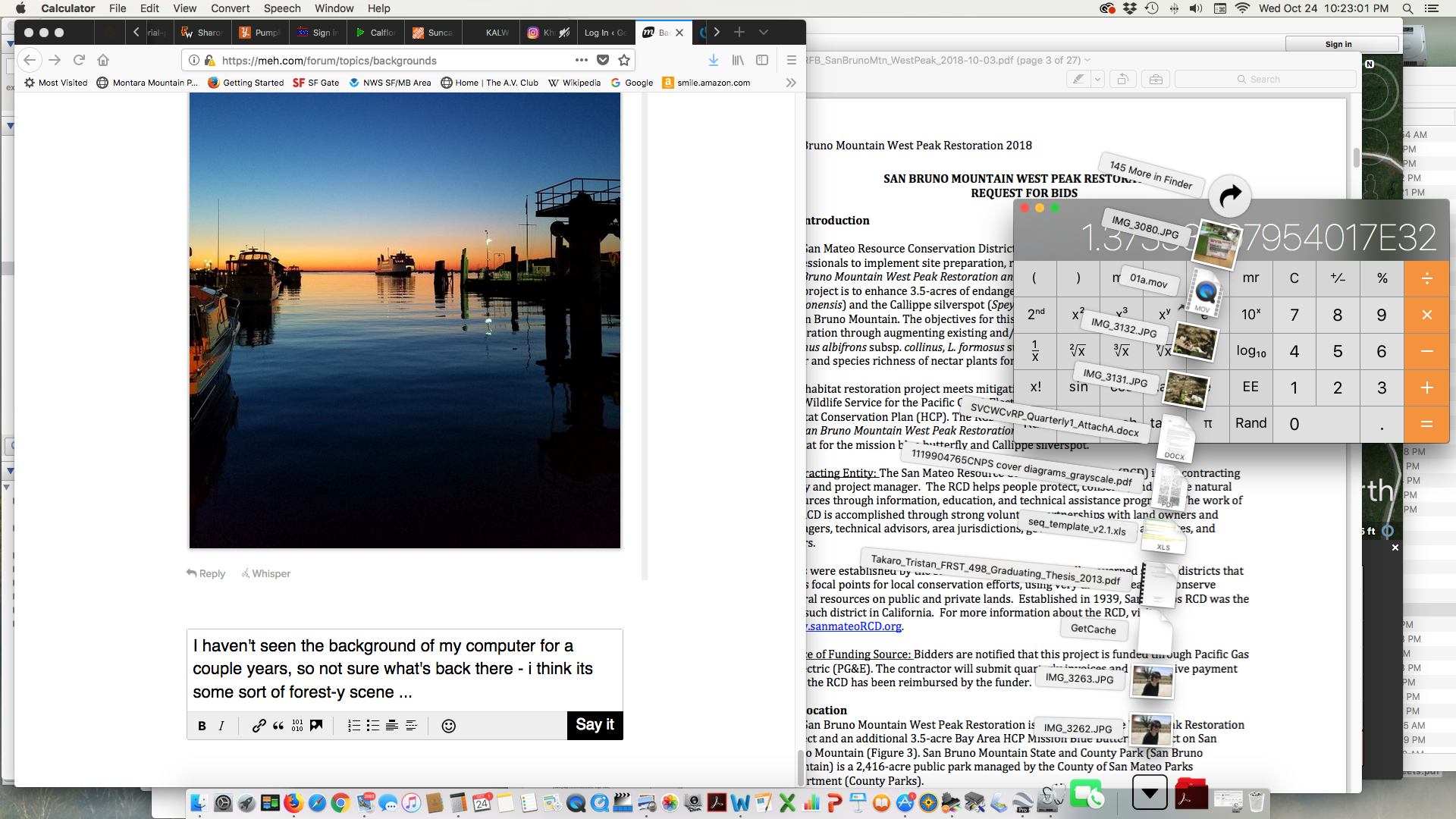Image resolution: width=1456 pixels, height=819 pixels.
Task: Switch to the KALW browser tab
Action: tap(497, 33)
